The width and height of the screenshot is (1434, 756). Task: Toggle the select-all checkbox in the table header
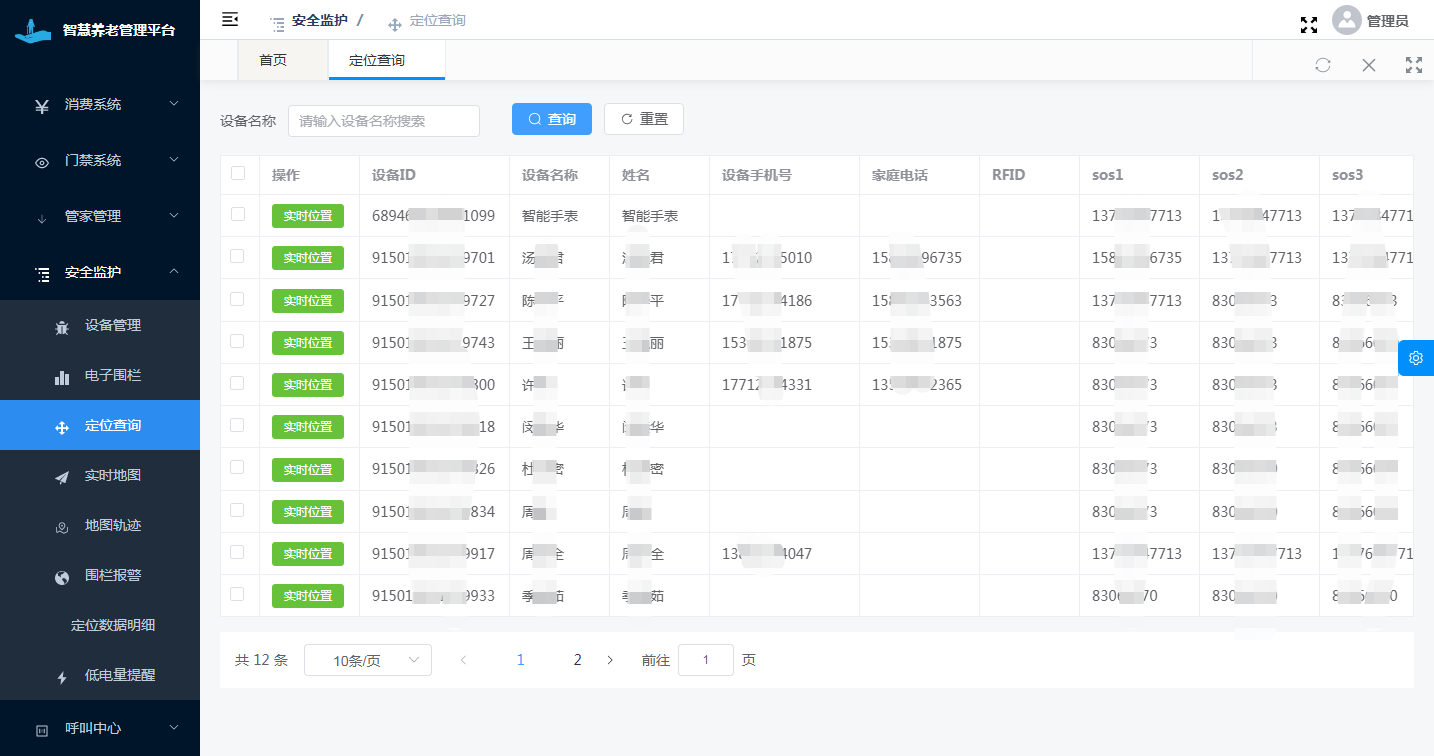238,173
